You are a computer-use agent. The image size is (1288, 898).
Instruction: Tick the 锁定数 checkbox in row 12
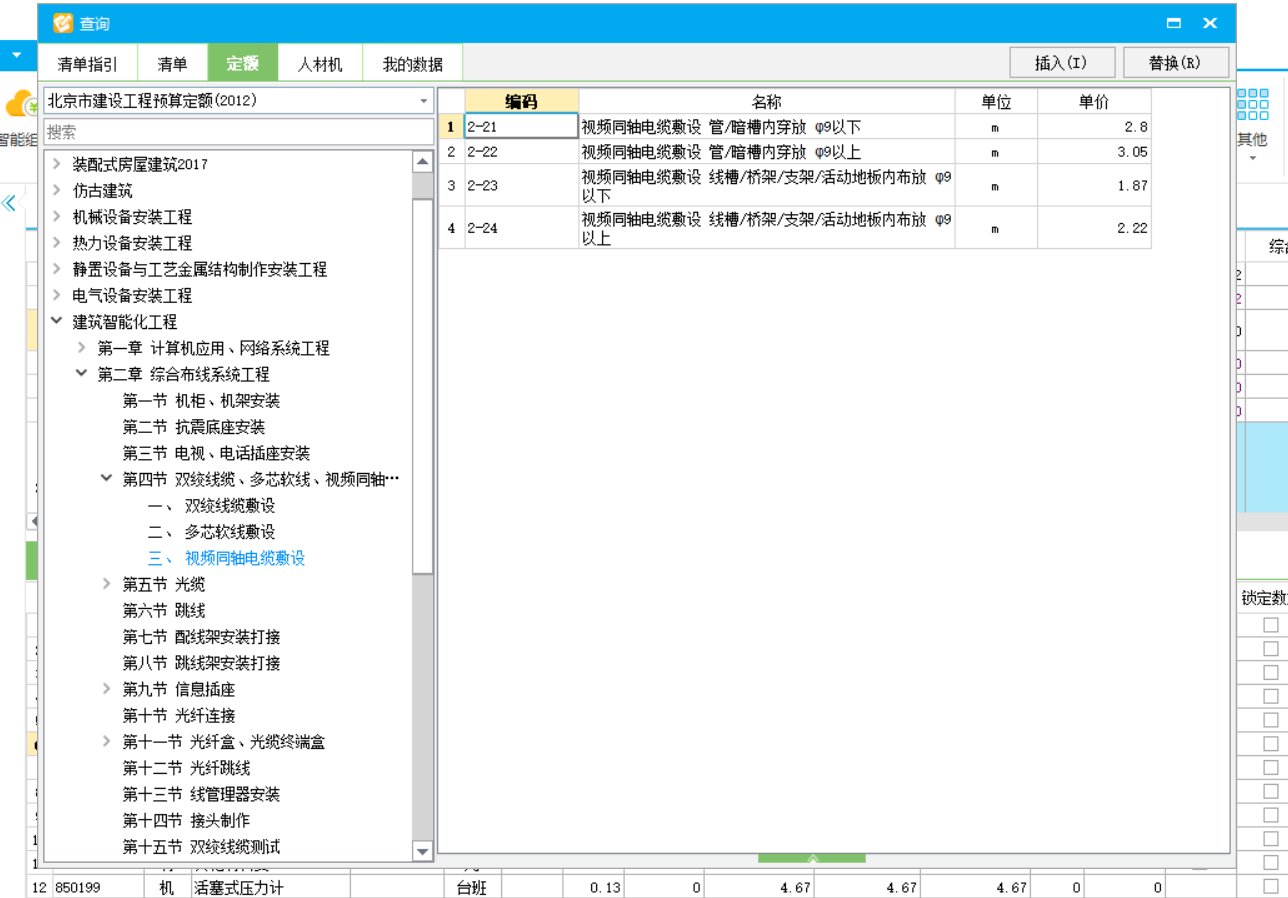[1270, 886]
